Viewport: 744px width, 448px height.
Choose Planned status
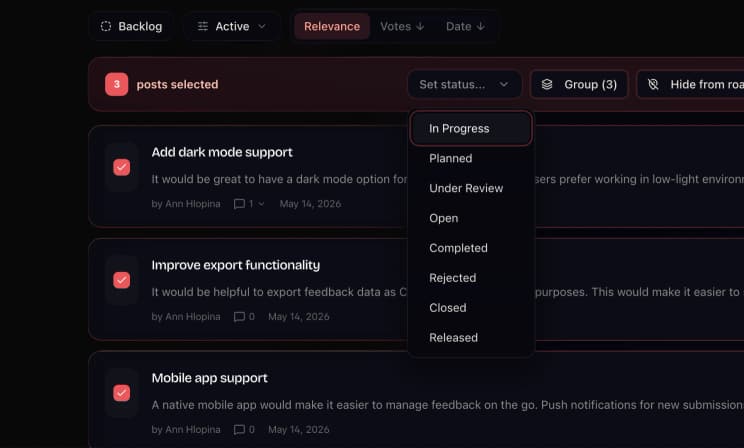[x=471, y=159]
